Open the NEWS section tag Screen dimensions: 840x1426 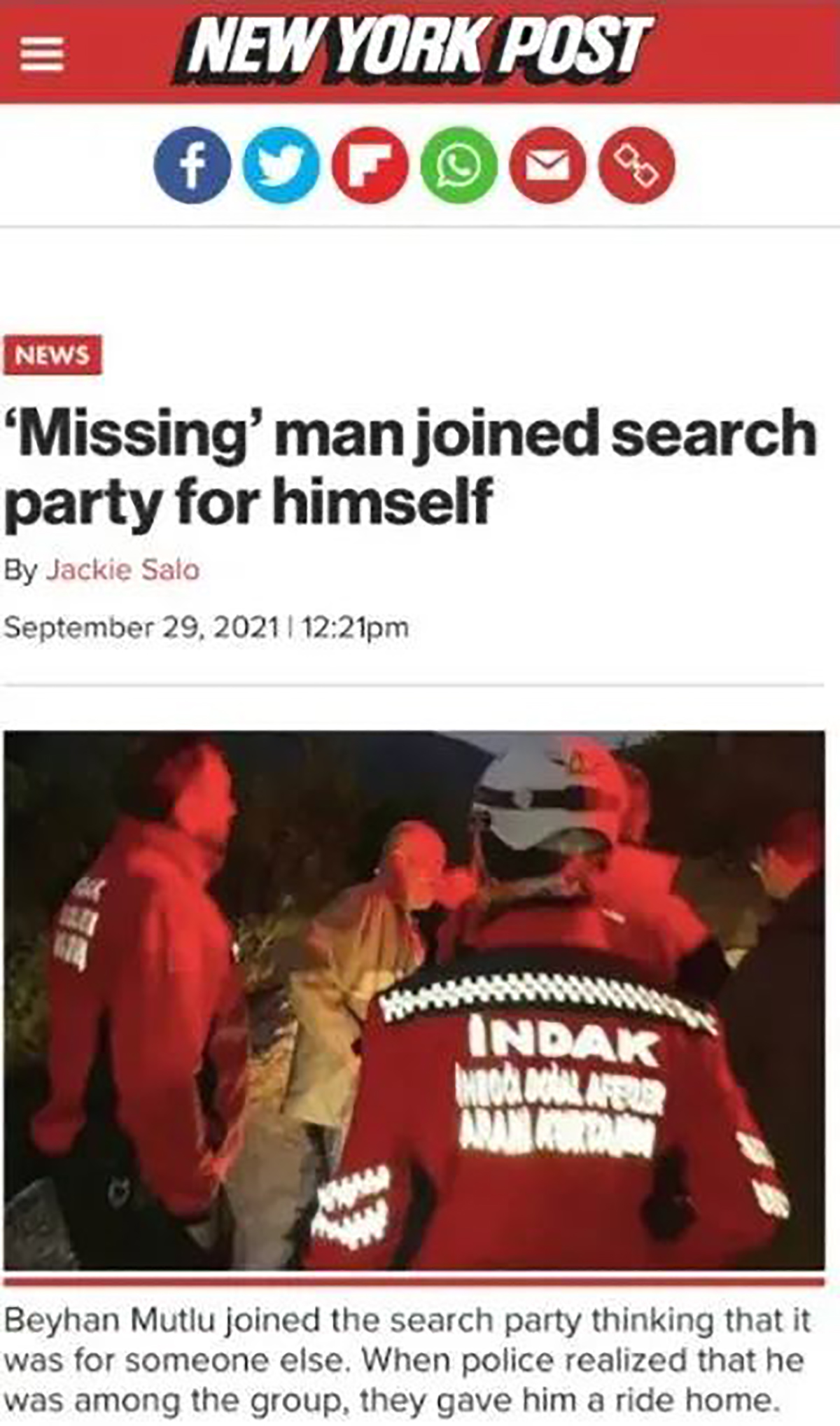click(52, 355)
